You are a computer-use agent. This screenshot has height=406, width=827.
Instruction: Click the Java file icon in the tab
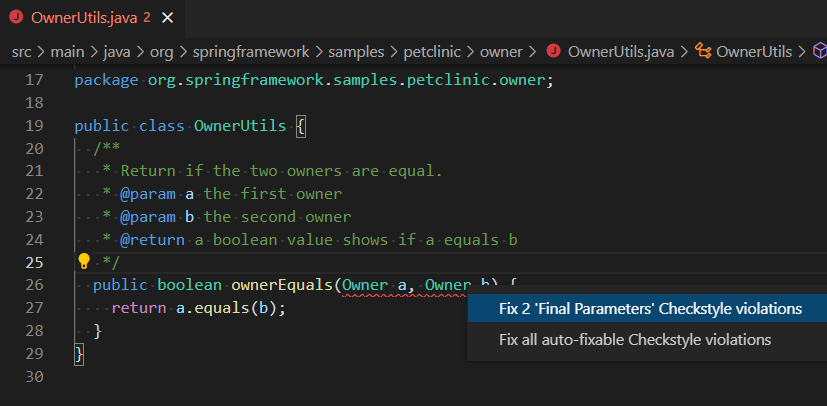click(x=17, y=18)
